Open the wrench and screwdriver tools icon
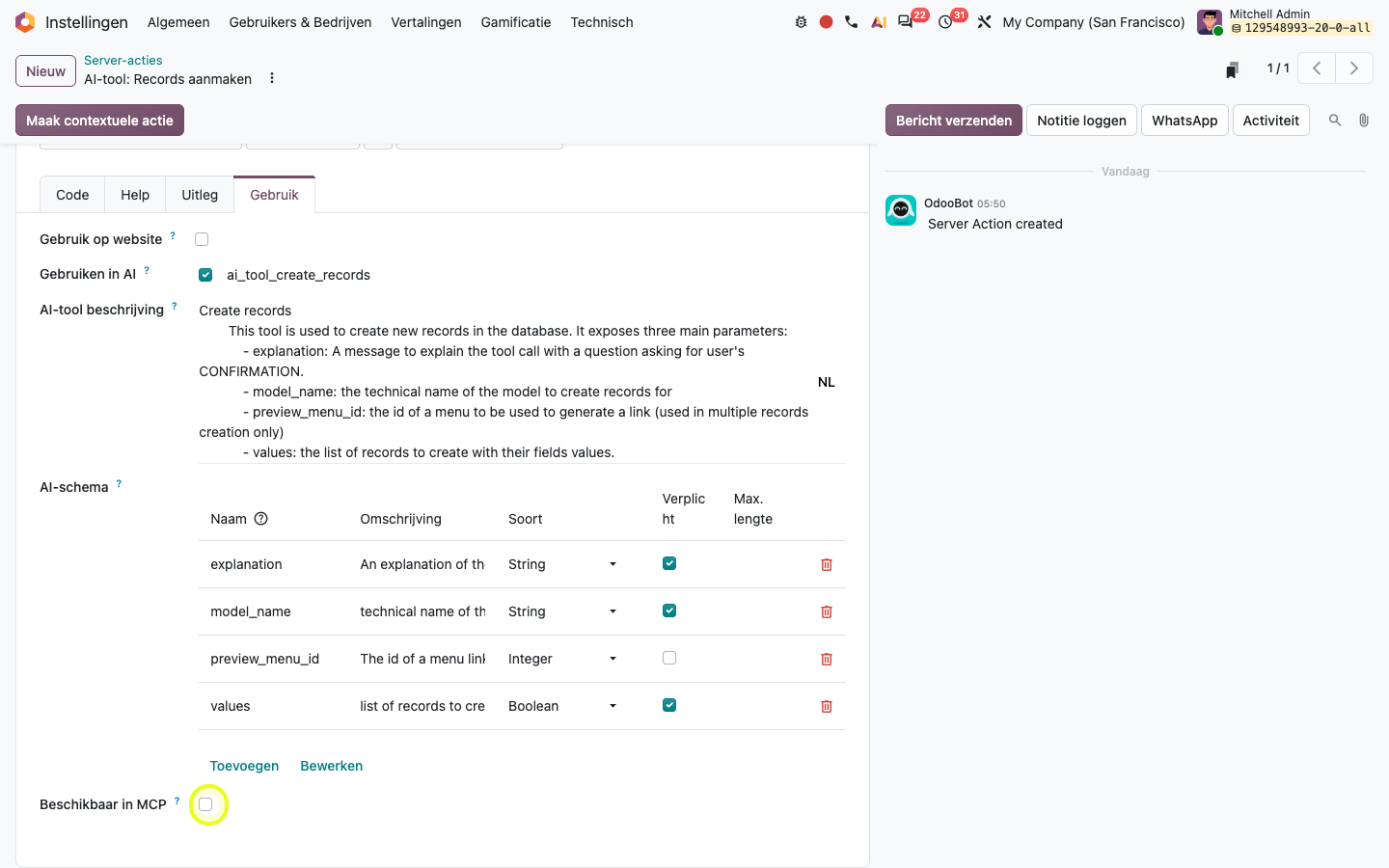Image resolution: width=1389 pixels, height=868 pixels. coord(984,22)
